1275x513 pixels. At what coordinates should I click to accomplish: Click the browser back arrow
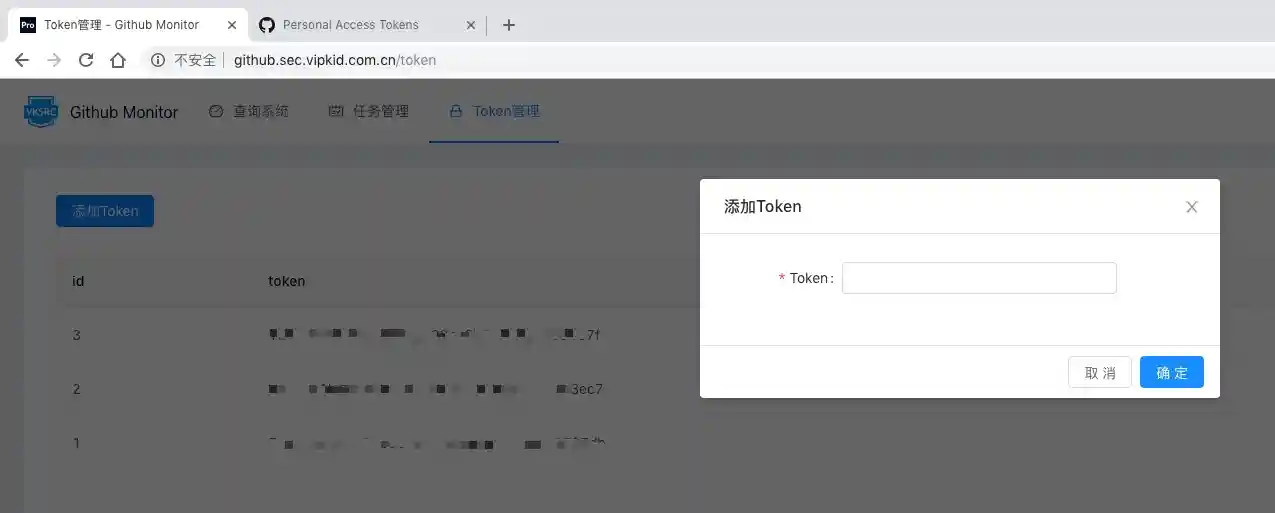[x=22, y=60]
